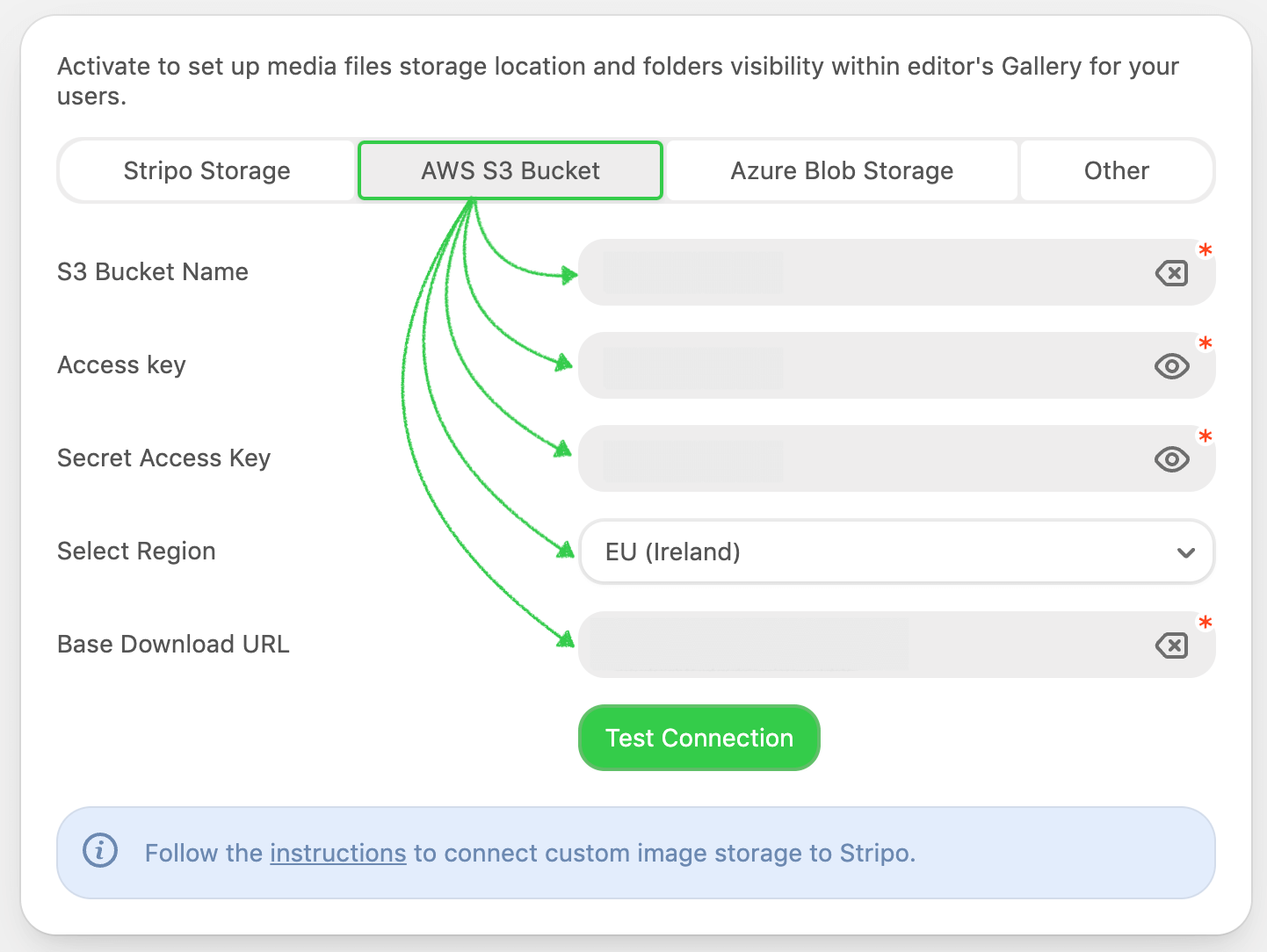This screenshot has width=1267, height=952.
Task: Focus the Secret Access Key input
Action: (x=861, y=459)
